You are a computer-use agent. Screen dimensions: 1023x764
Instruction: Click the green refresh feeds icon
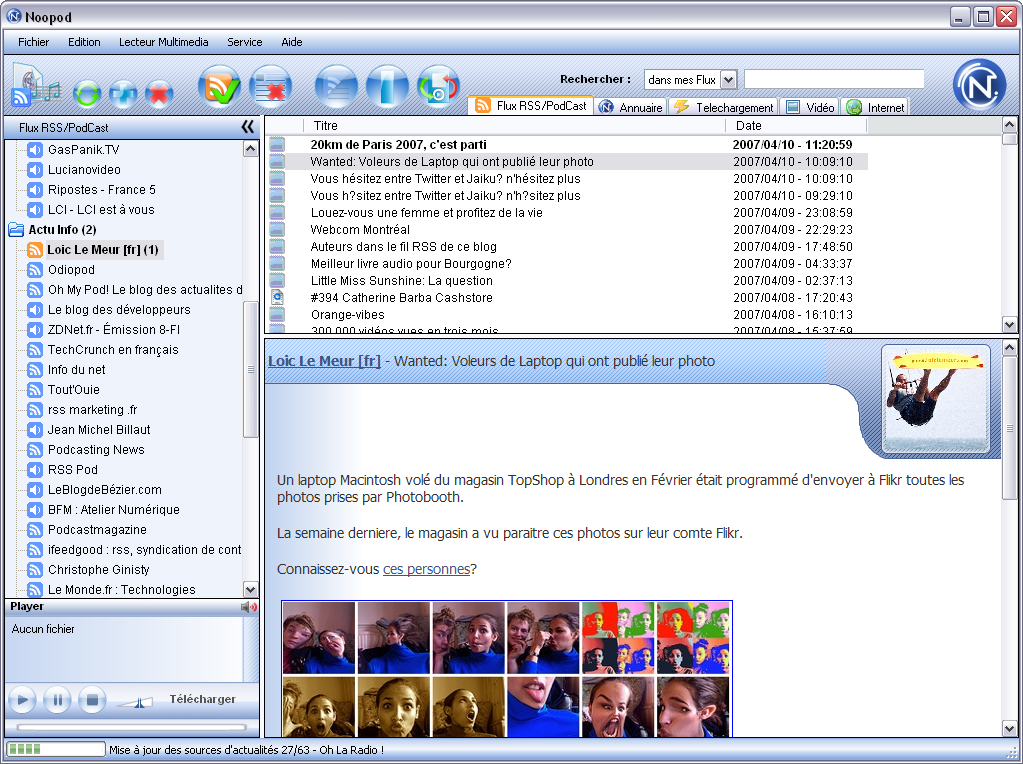(x=87, y=94)
